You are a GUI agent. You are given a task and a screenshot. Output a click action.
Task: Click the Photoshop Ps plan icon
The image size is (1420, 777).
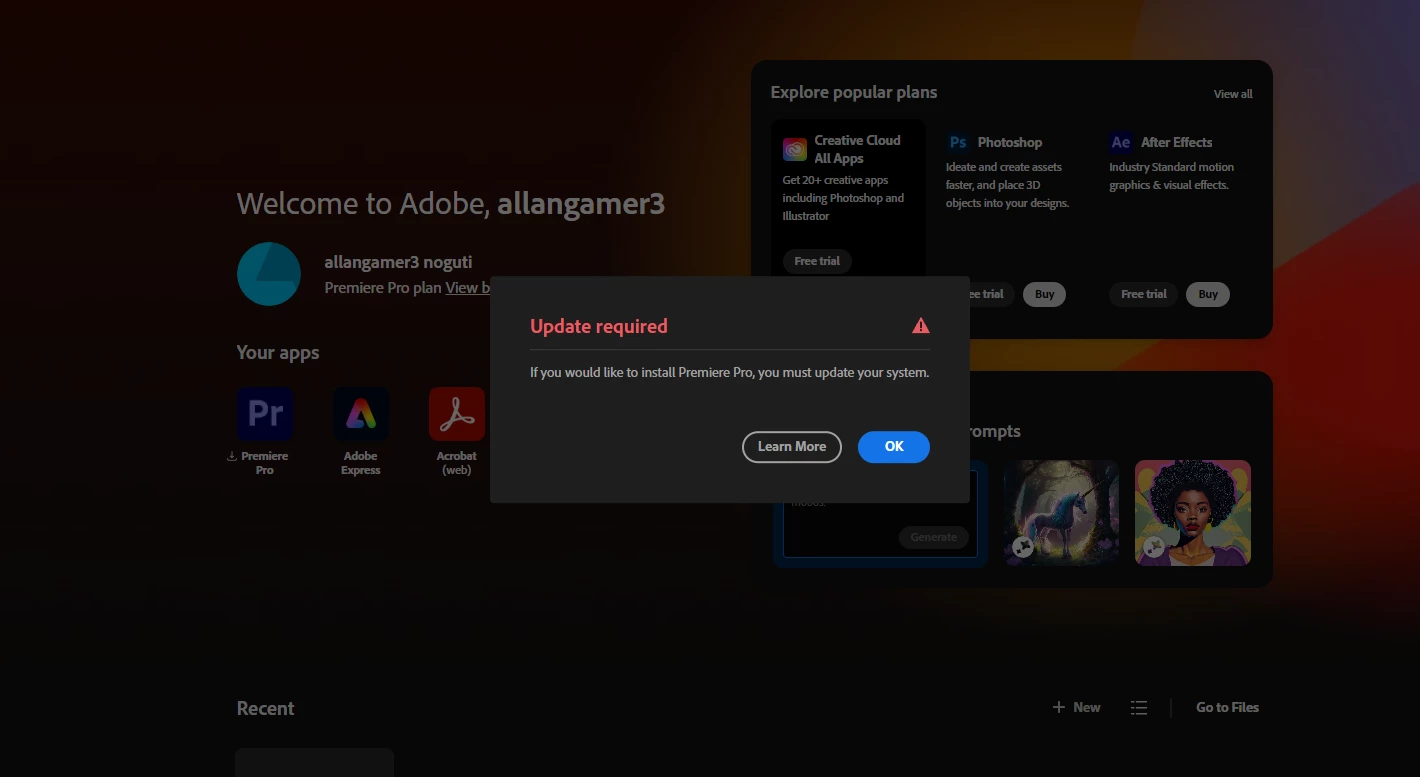click(x=958, y=143)
